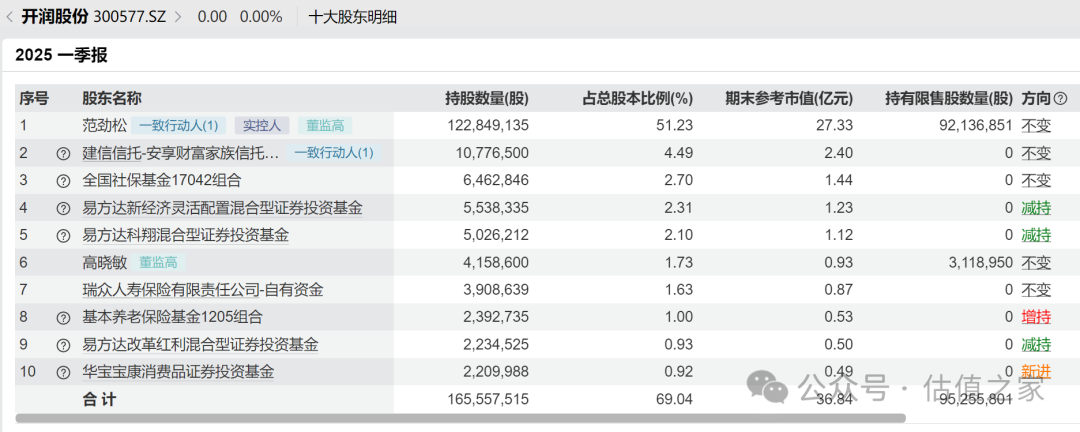Click the forward arrow after 300577.SZ
Image resolution: width=1080 pixels, height=432 pixels.
(178, 17)
